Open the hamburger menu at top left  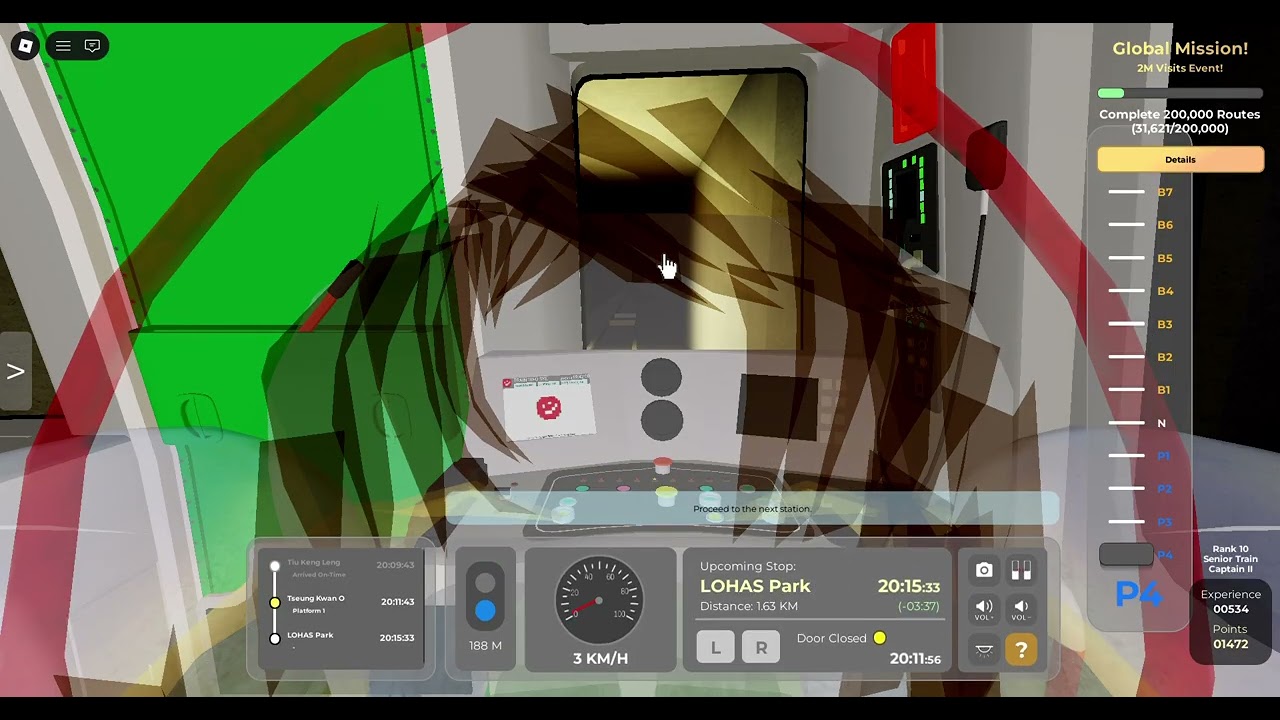[63, 46]
